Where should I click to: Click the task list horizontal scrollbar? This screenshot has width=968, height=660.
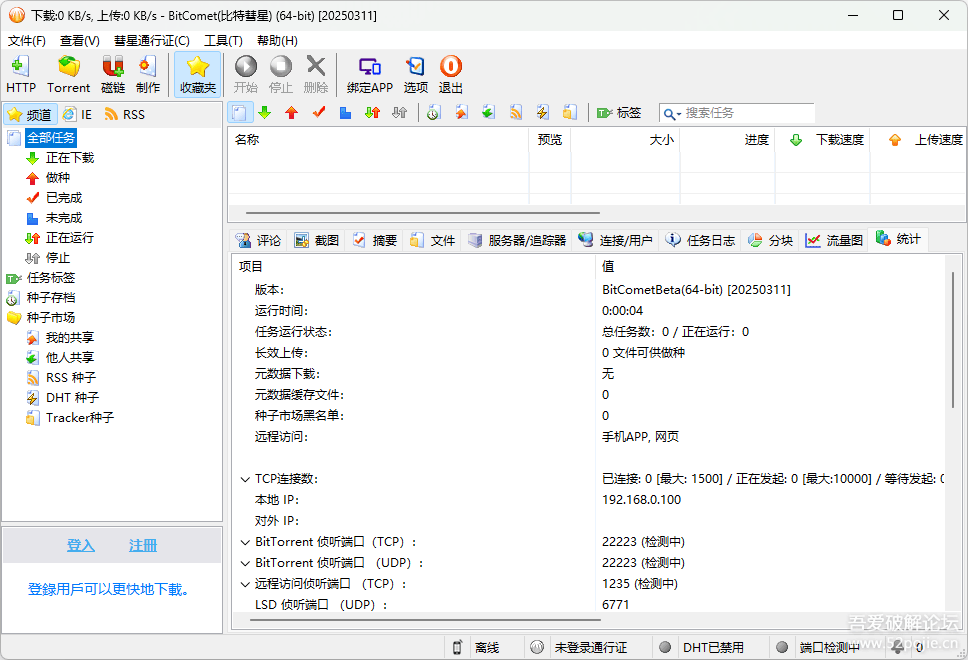[423, 213]
